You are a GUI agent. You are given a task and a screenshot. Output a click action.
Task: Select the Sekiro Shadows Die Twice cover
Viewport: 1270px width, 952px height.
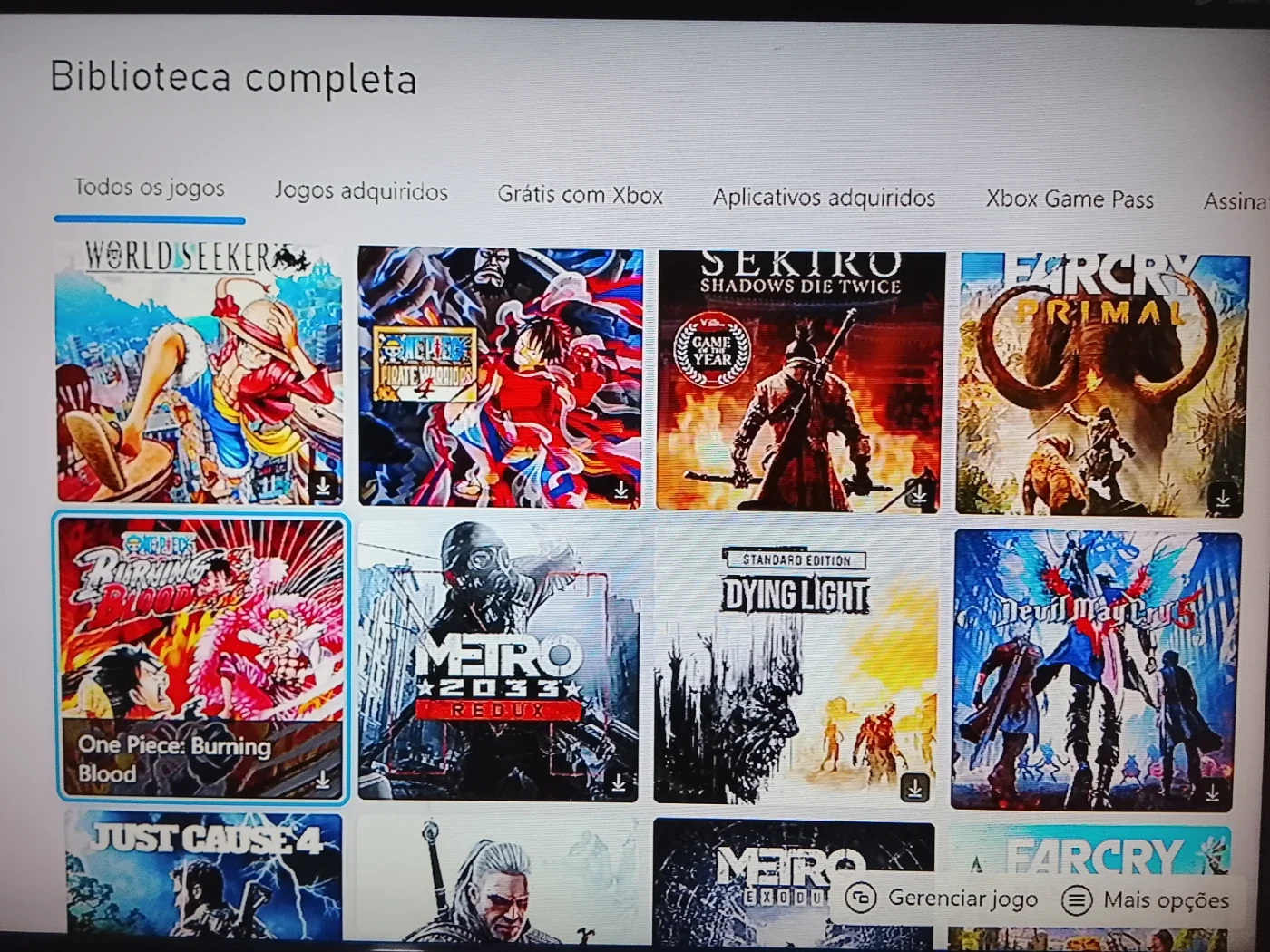click(800, 381)
